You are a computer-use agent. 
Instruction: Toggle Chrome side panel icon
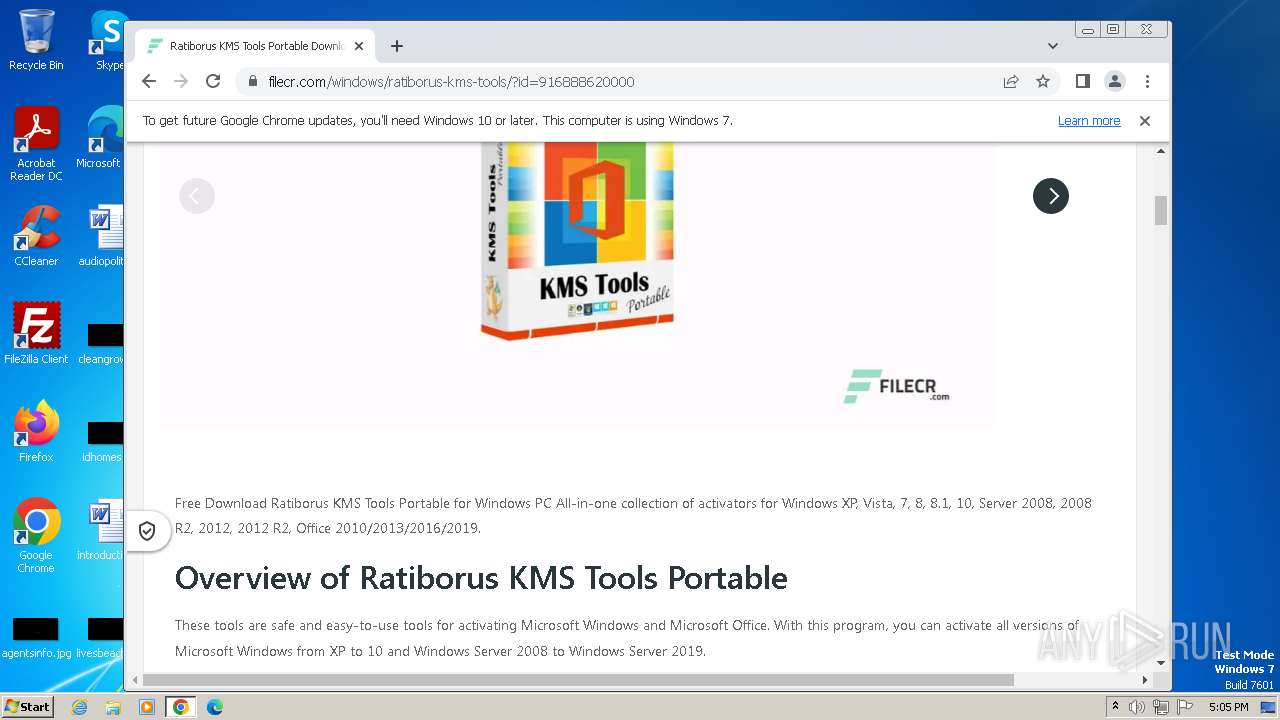click(1083, 81)
